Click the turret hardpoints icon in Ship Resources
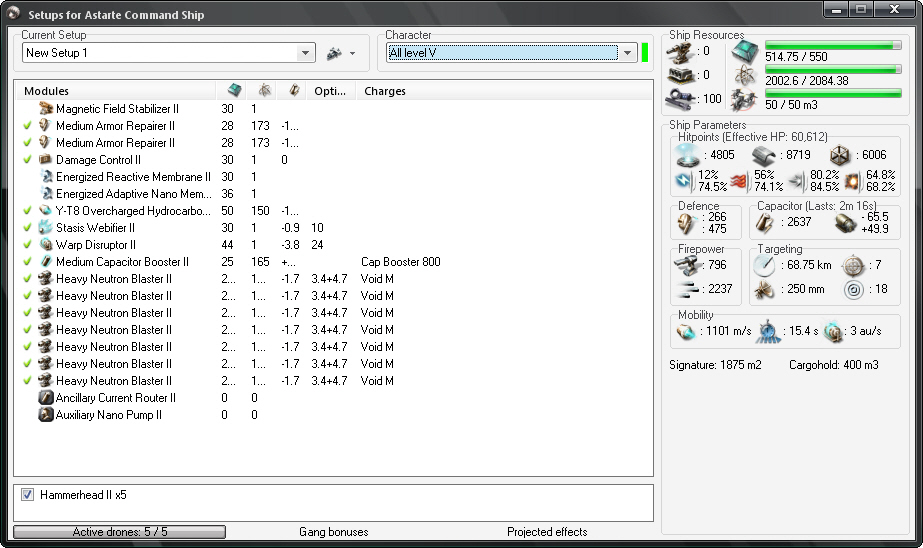This screenshot has height=548, width=923. tap(680, 52)
